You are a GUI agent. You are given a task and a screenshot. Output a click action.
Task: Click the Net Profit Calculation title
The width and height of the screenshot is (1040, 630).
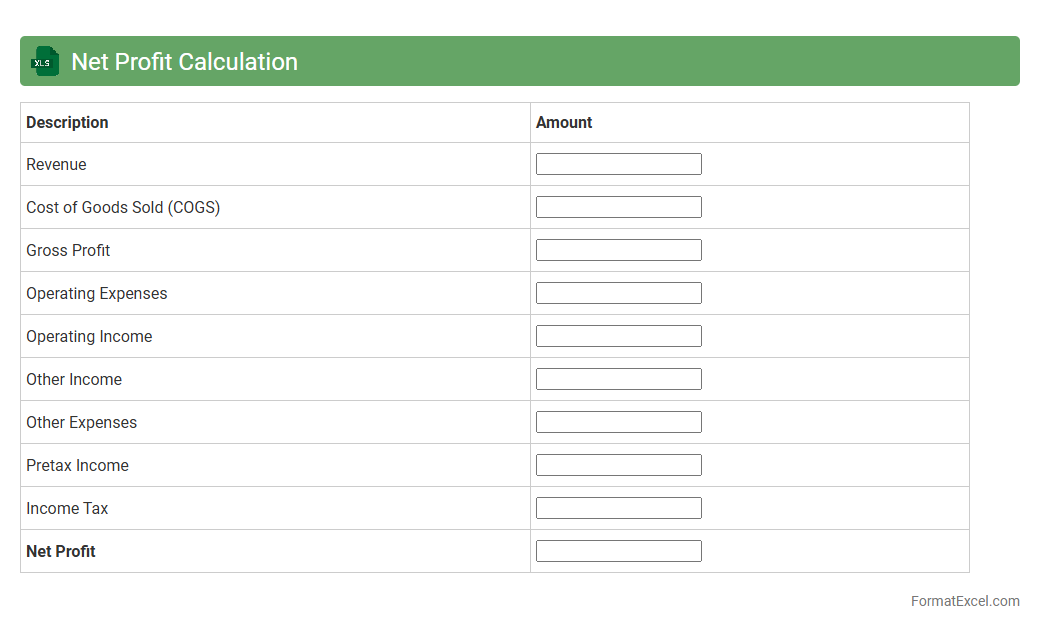[184, 62]
